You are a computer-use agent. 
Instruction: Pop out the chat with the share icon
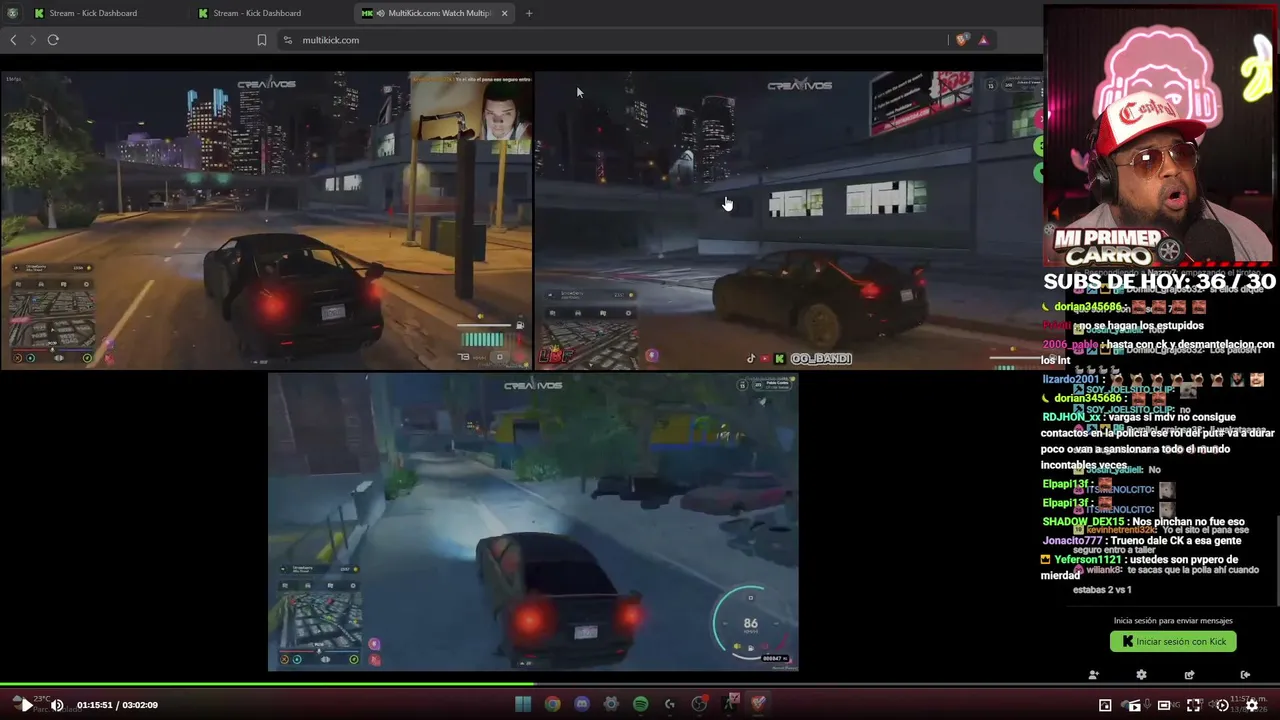(1189, 675)
